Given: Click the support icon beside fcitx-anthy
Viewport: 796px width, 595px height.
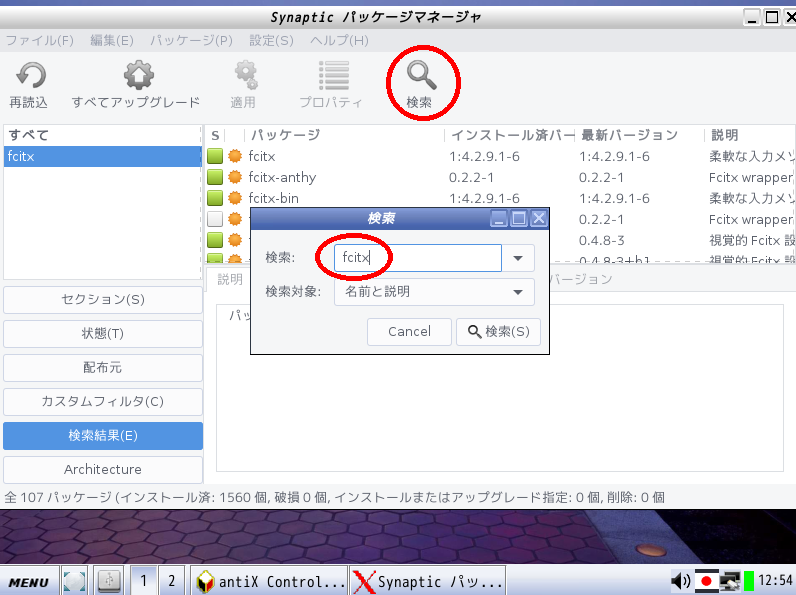Looking at the screenshot, I should [235, 177].
